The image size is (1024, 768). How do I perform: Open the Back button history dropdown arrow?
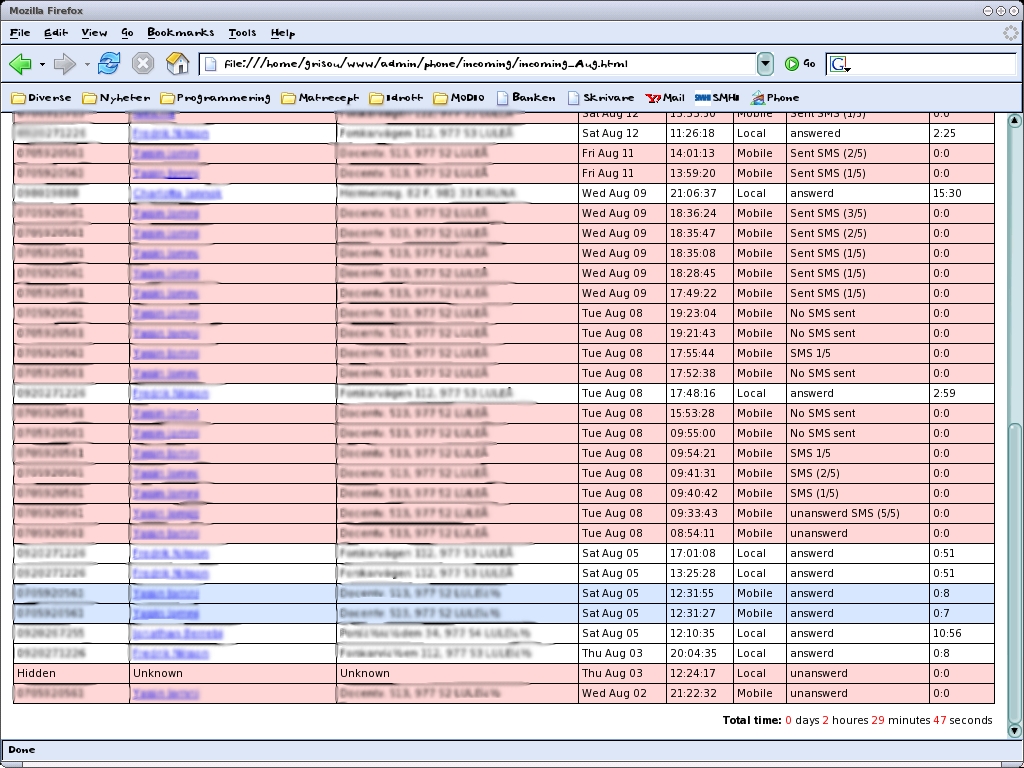[x=42, y=65]
